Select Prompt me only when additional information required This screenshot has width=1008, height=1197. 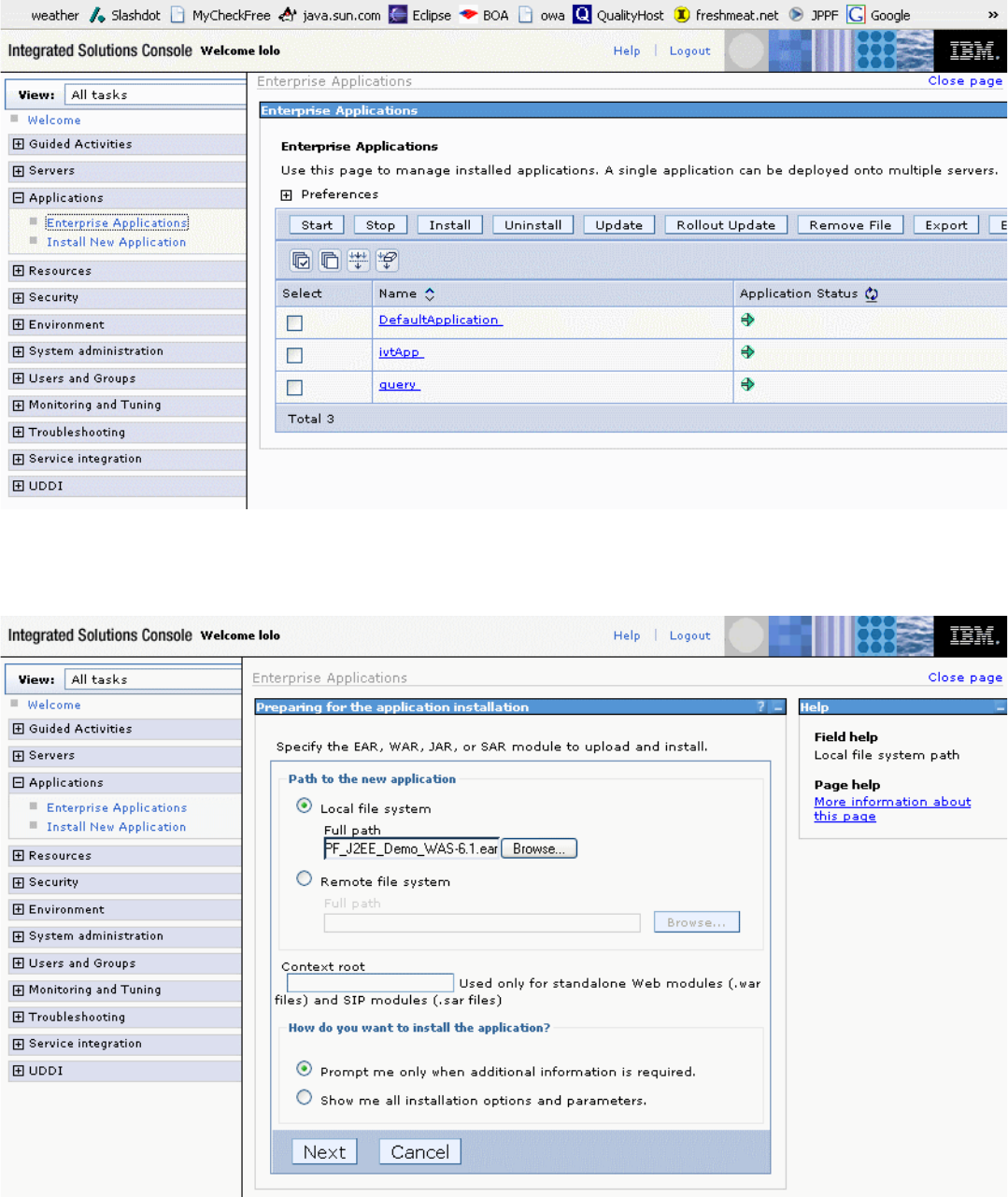click(x=304, y=1068)
